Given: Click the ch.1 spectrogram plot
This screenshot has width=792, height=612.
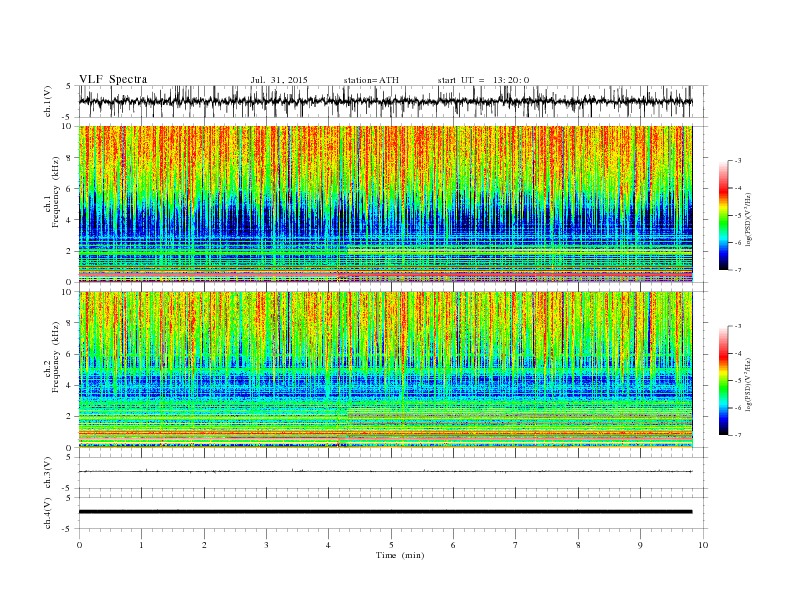Looking at the screenshot, I should point(386,204).
